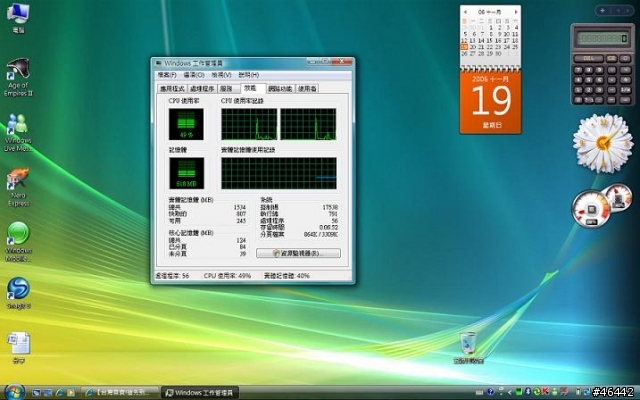This screenshot has width=640, height=400.
Task: Click the Add Gadgets plus button on sidebar
Action: tap(602, 11)
